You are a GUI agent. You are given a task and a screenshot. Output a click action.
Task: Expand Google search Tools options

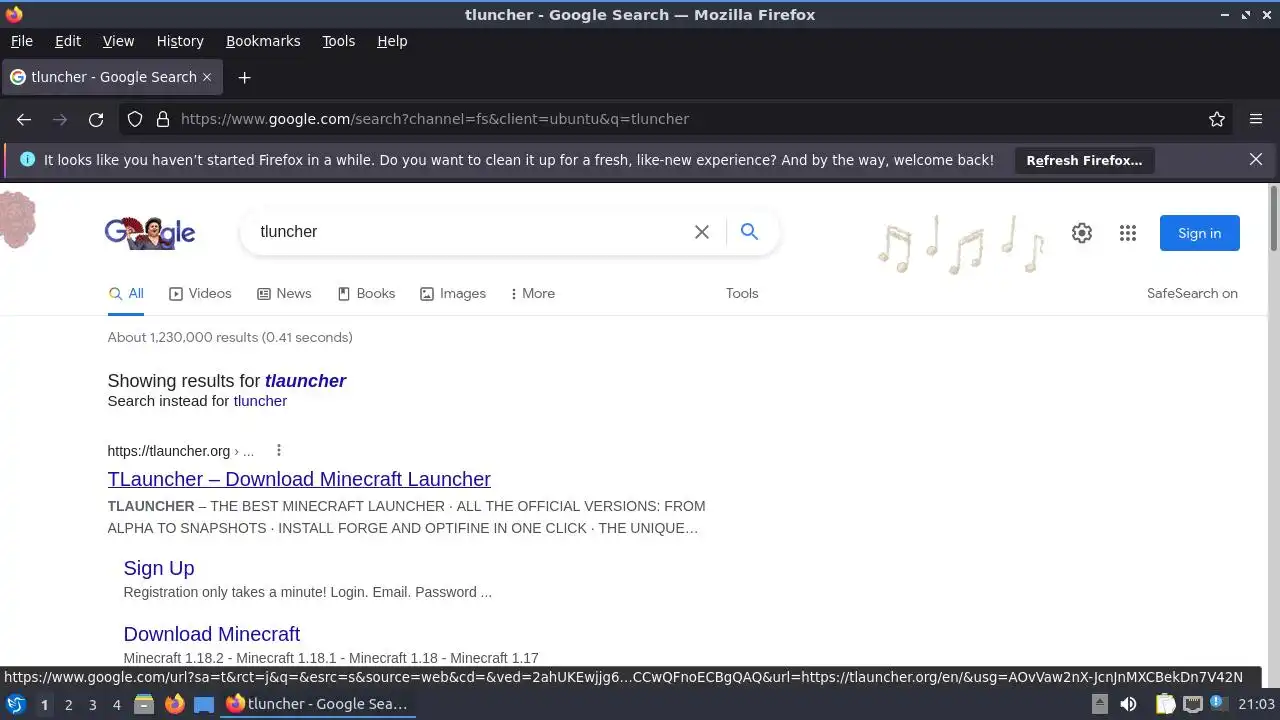click(x=742, y=293)
